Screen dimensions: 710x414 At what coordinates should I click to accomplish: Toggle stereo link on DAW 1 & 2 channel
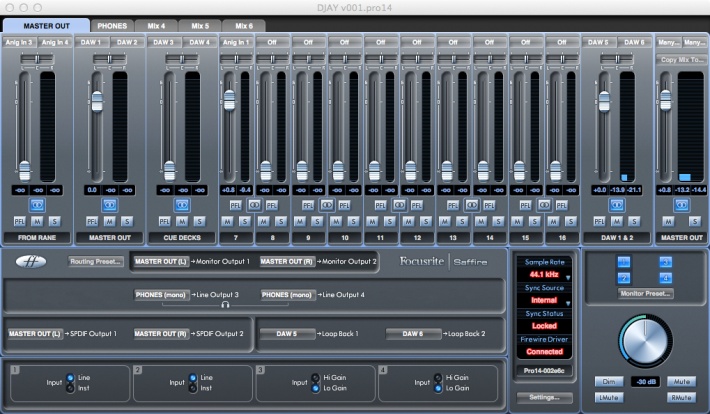coord(616,203)
